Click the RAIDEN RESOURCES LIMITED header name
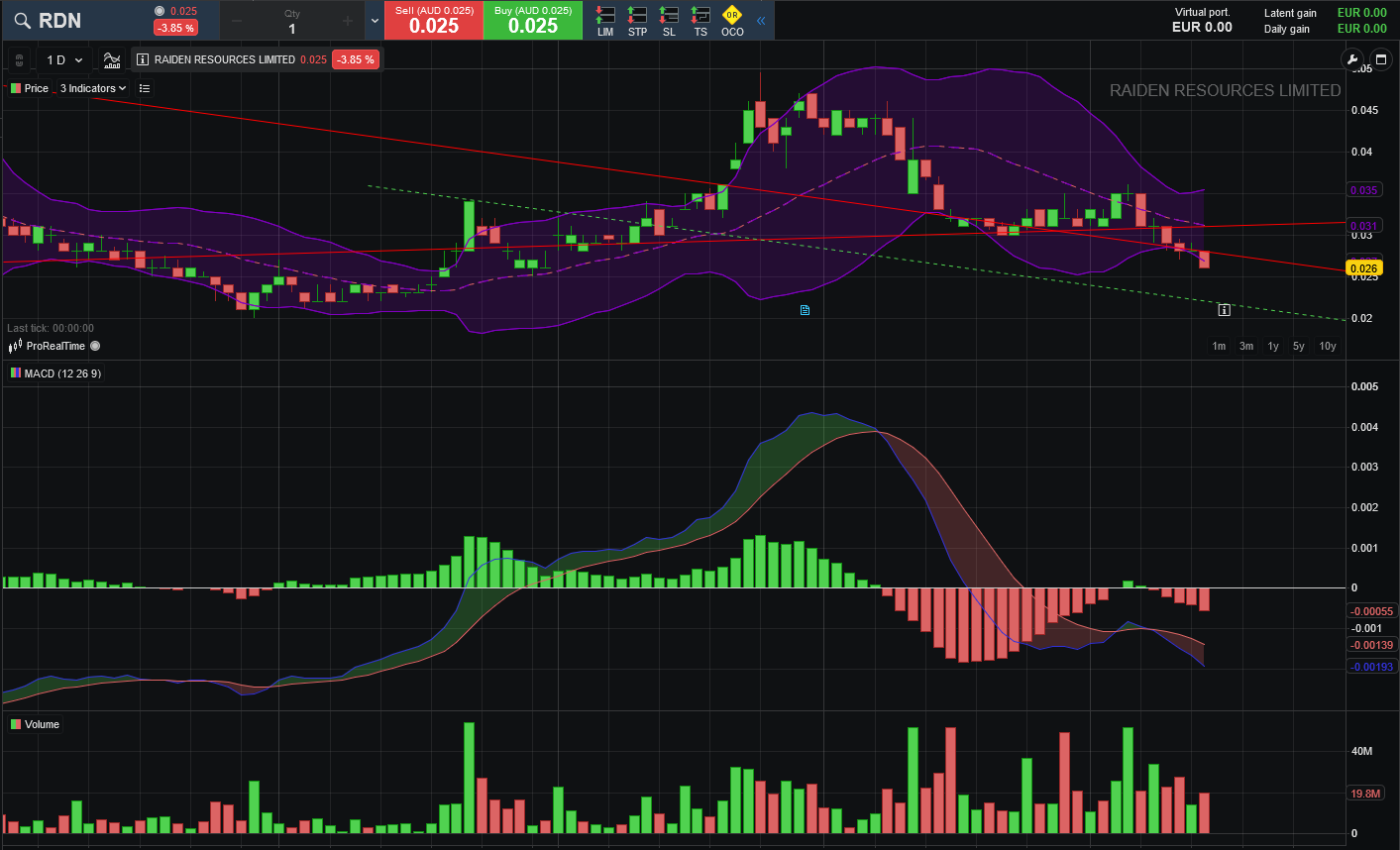 225,59
